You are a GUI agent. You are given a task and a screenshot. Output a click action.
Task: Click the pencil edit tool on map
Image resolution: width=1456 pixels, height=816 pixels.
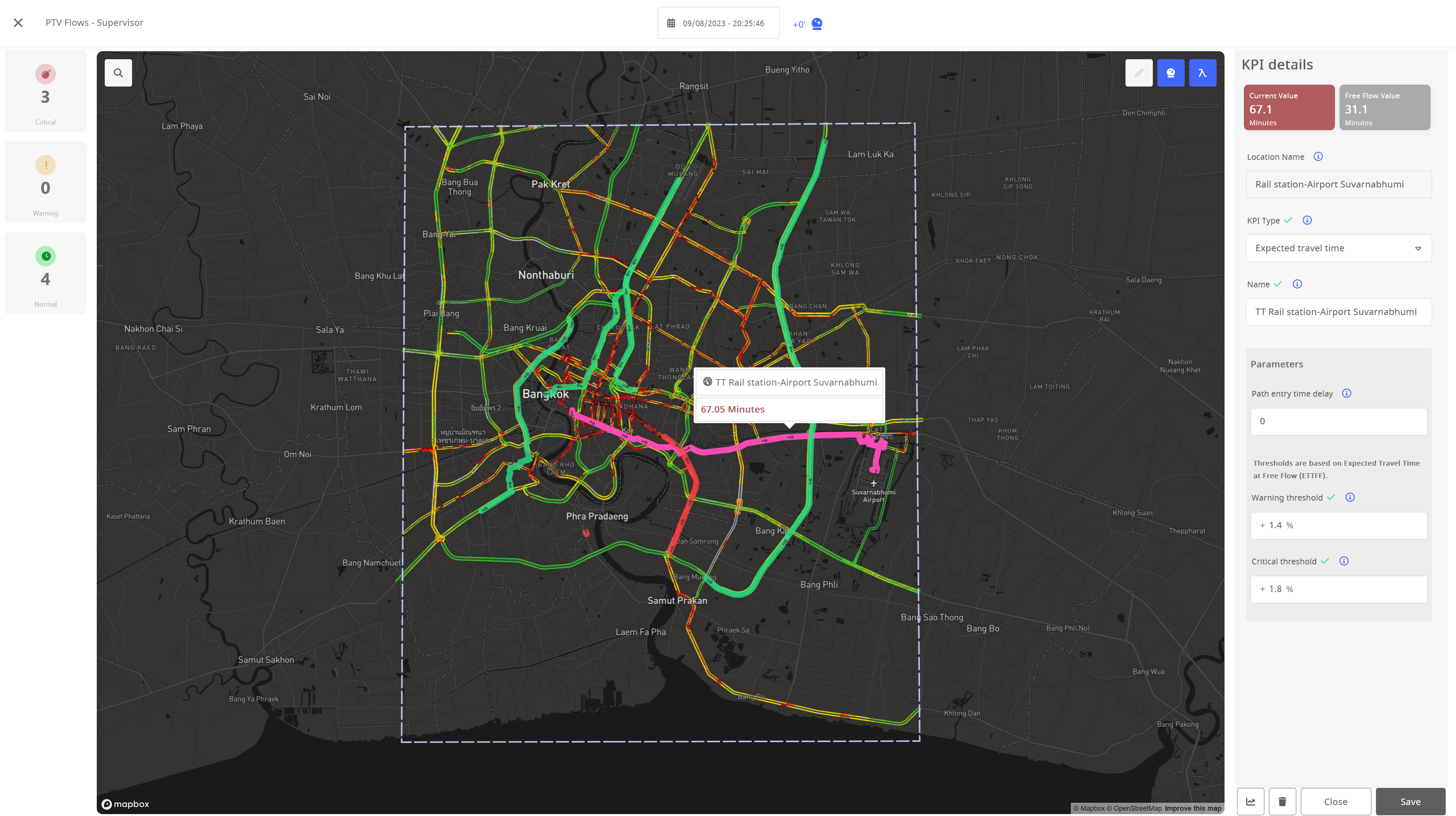(x=1138, y=73)
